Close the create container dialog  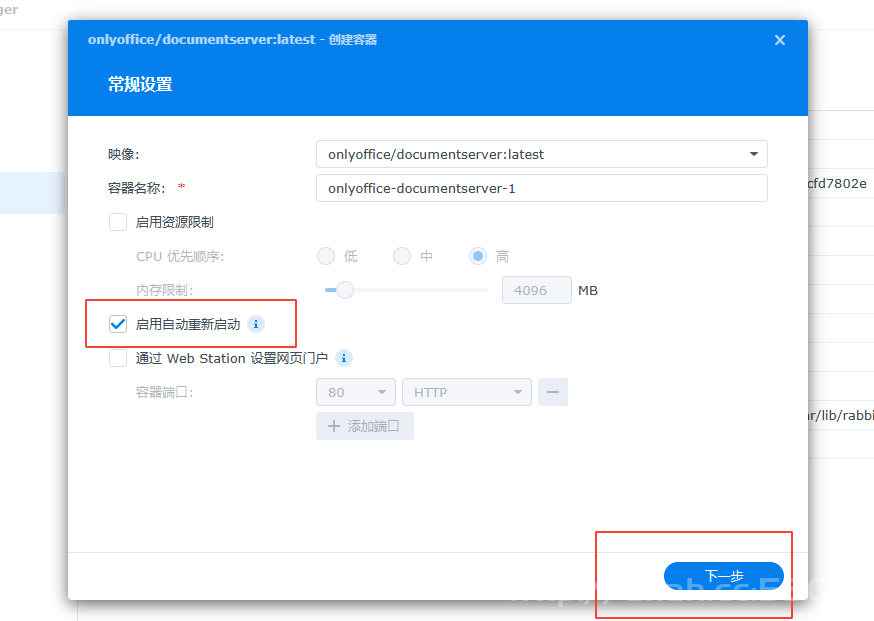tap(780, 40)
